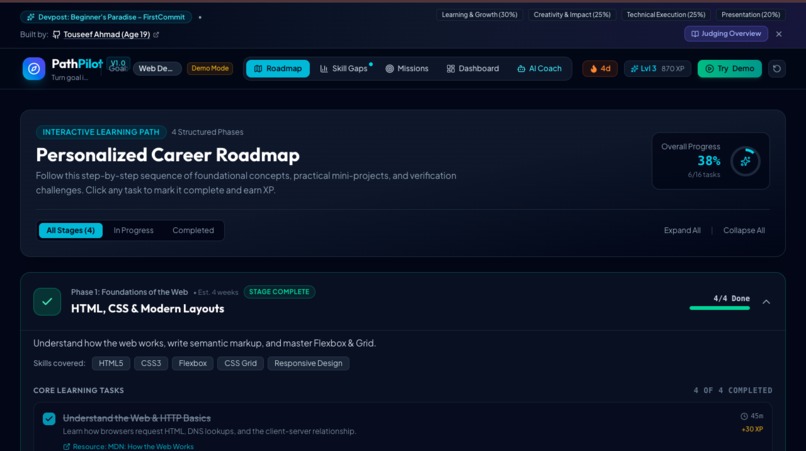
Task: Click the Personalized Career Roadmap heading
Action: [168, 155]
